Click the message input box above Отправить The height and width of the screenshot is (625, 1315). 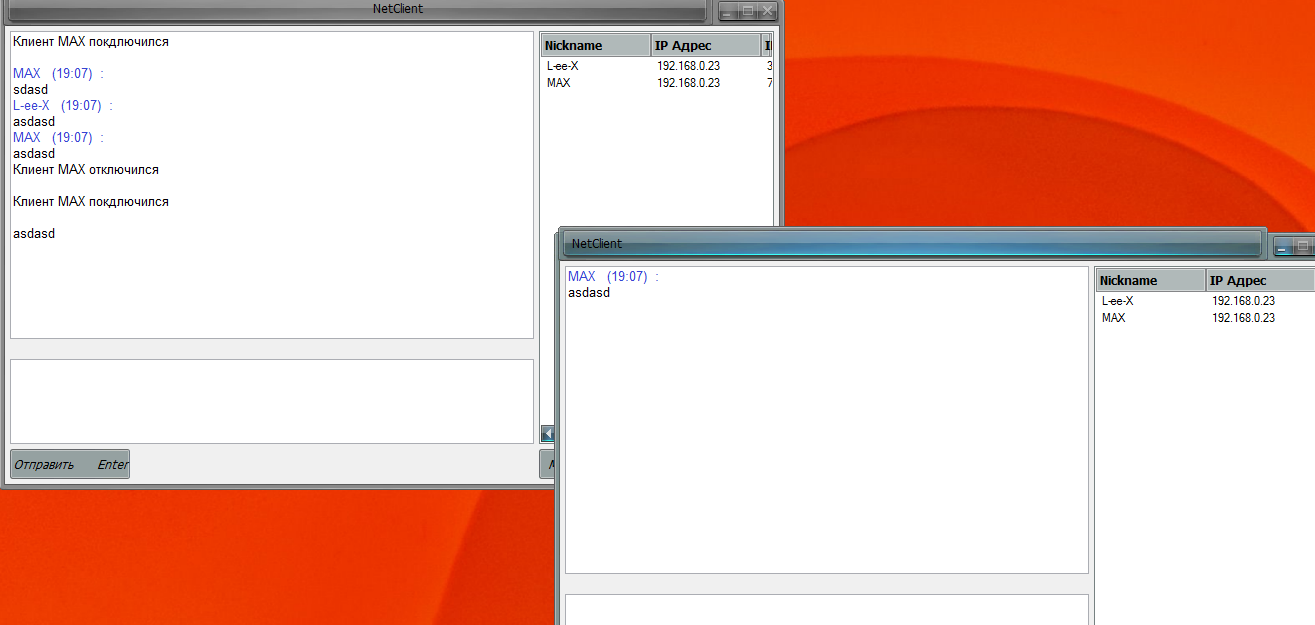271,401
